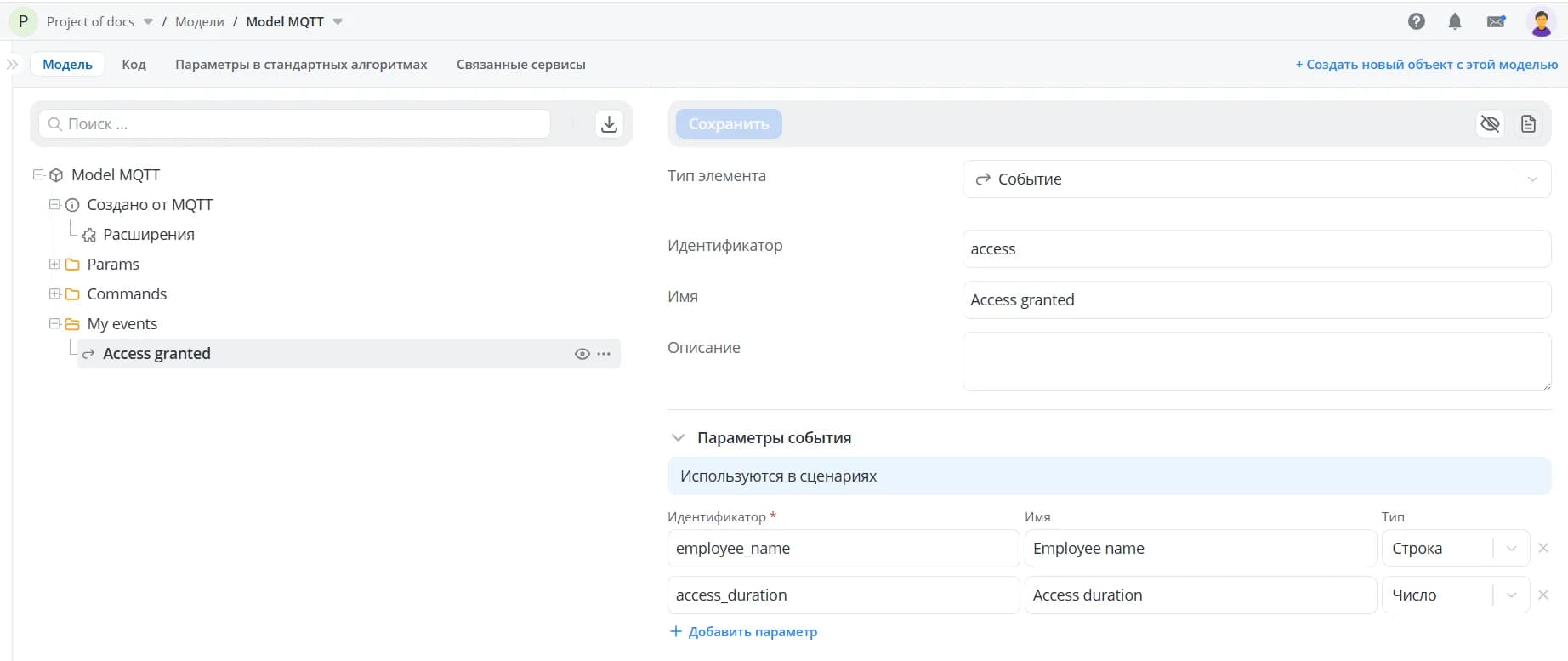Click the Employee name field
This screenshot has height=661, width=1568.
(x=1201, y=549)
